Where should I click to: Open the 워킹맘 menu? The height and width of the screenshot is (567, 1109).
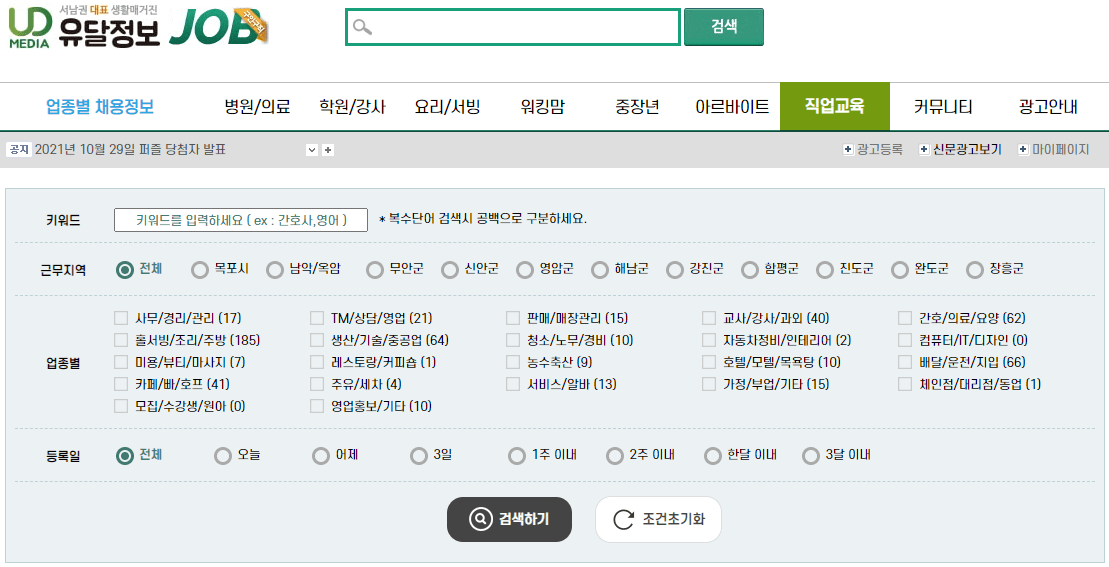tap(542, 107)
